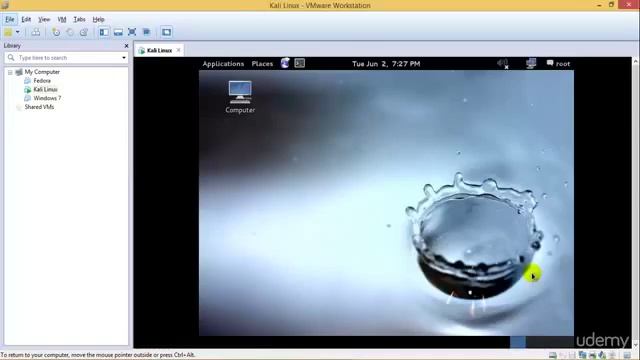Click the network connection icon in Kali panel
Image resolution: width=640 pixels, height=360 pixels.
coord(531,63)
